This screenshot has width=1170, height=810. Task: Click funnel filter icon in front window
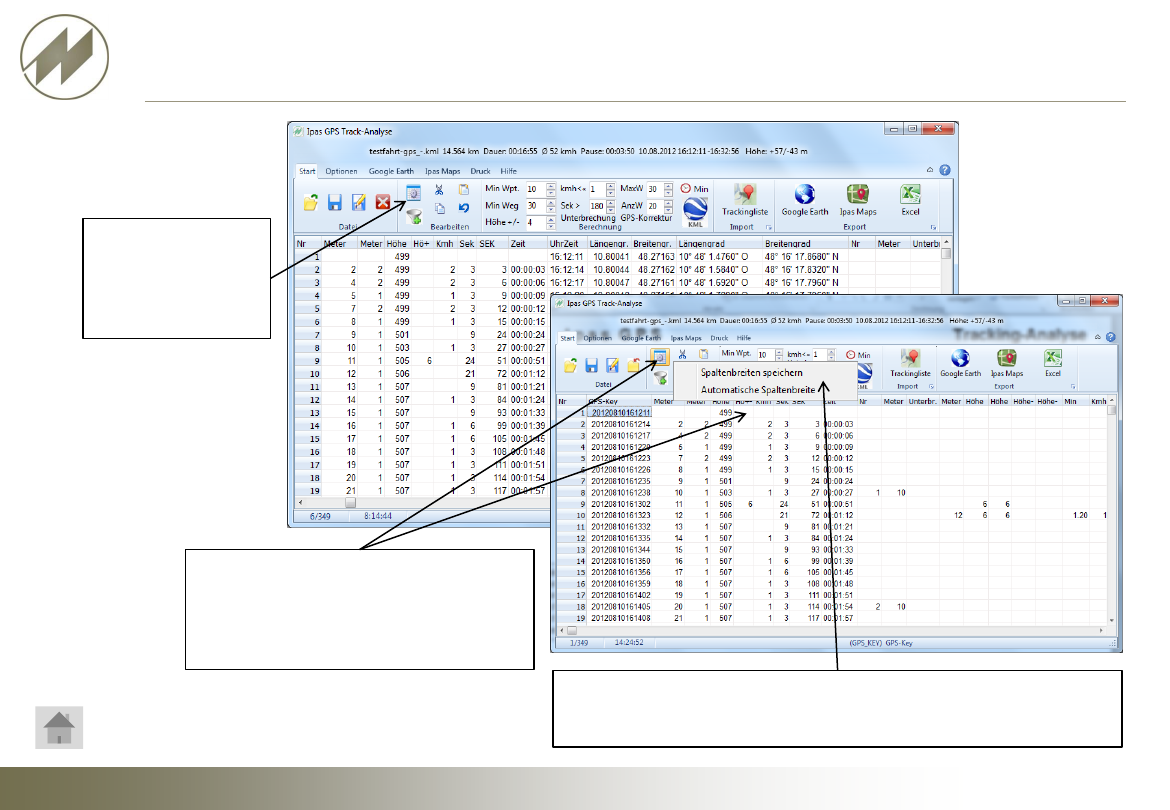pyautogui.click(x=660, y=379)
